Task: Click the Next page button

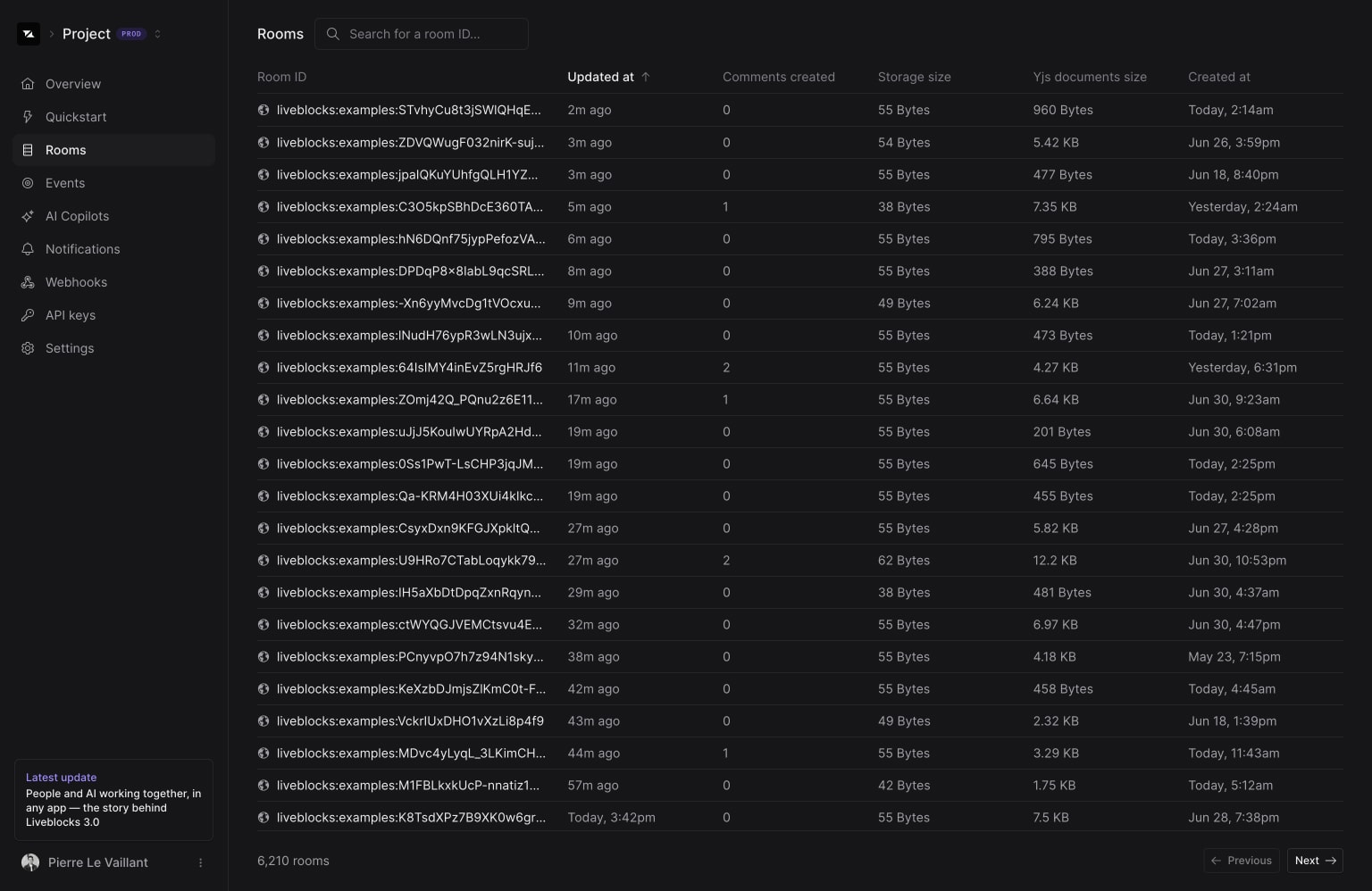Action: coord(1315,861)
